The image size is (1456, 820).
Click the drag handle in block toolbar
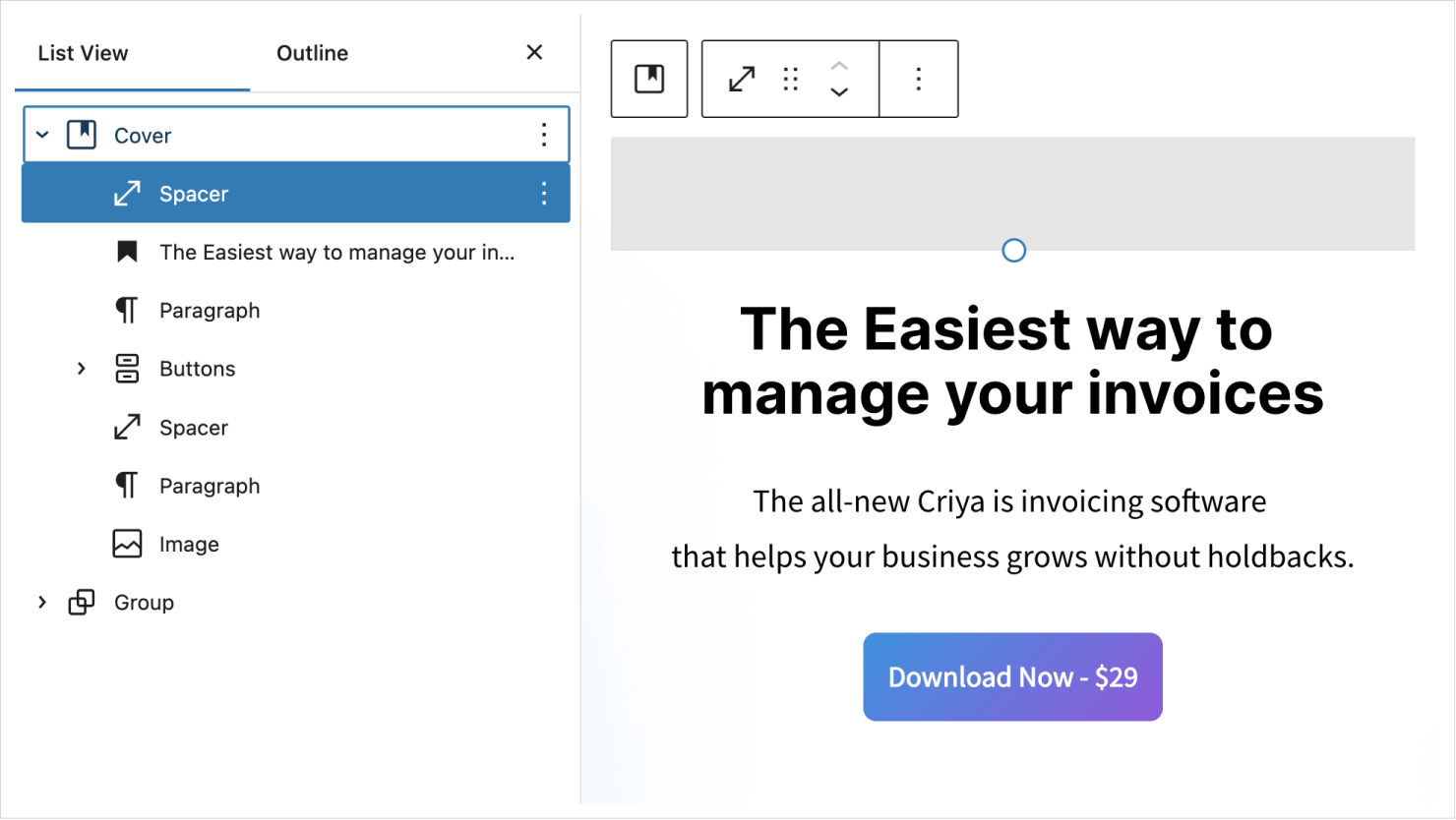791,79
